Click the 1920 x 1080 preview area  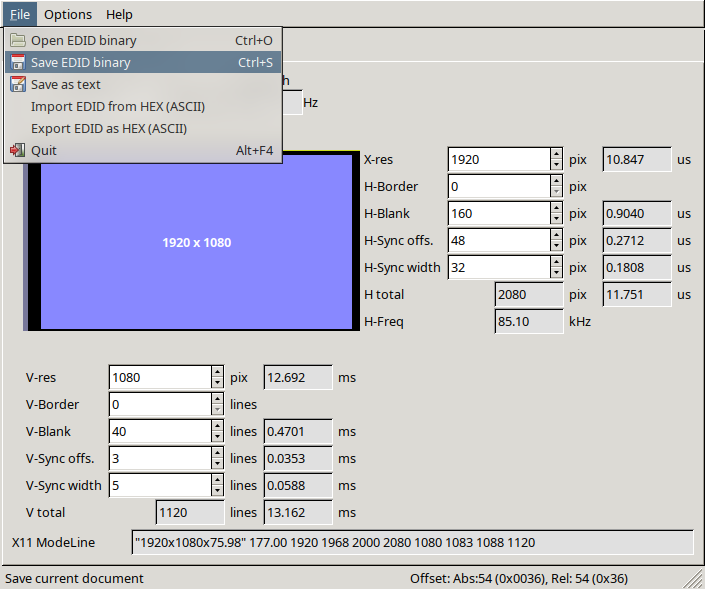tap(196, 242)
